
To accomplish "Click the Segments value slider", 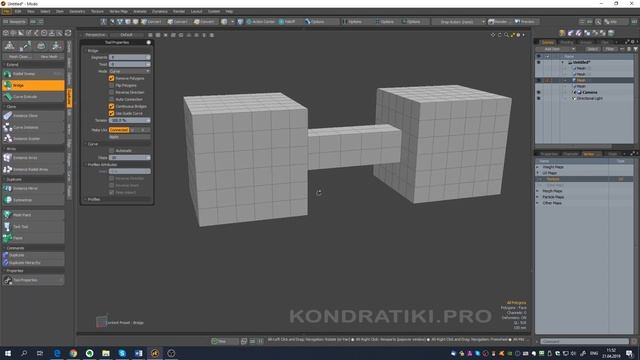I will pos(129,57).
